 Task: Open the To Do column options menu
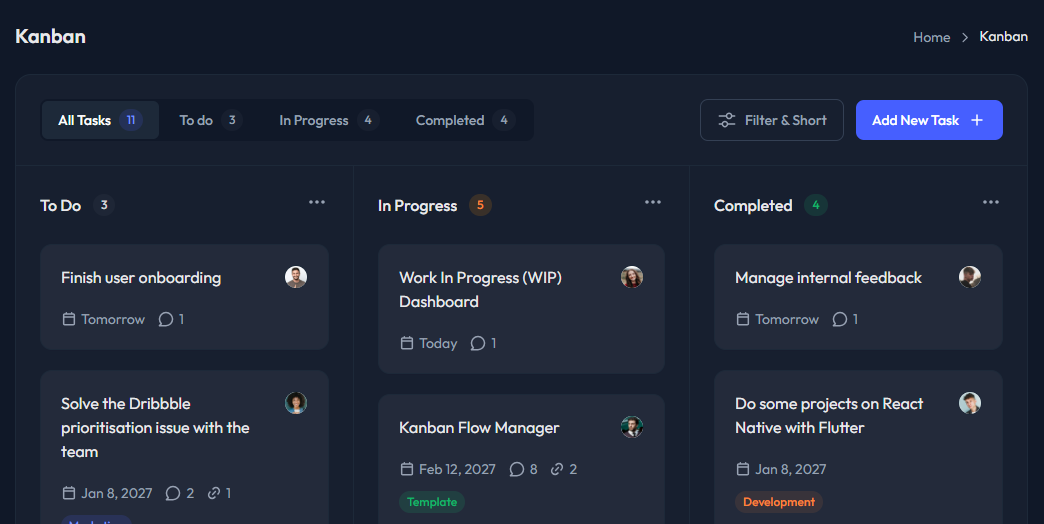[317, 202]
